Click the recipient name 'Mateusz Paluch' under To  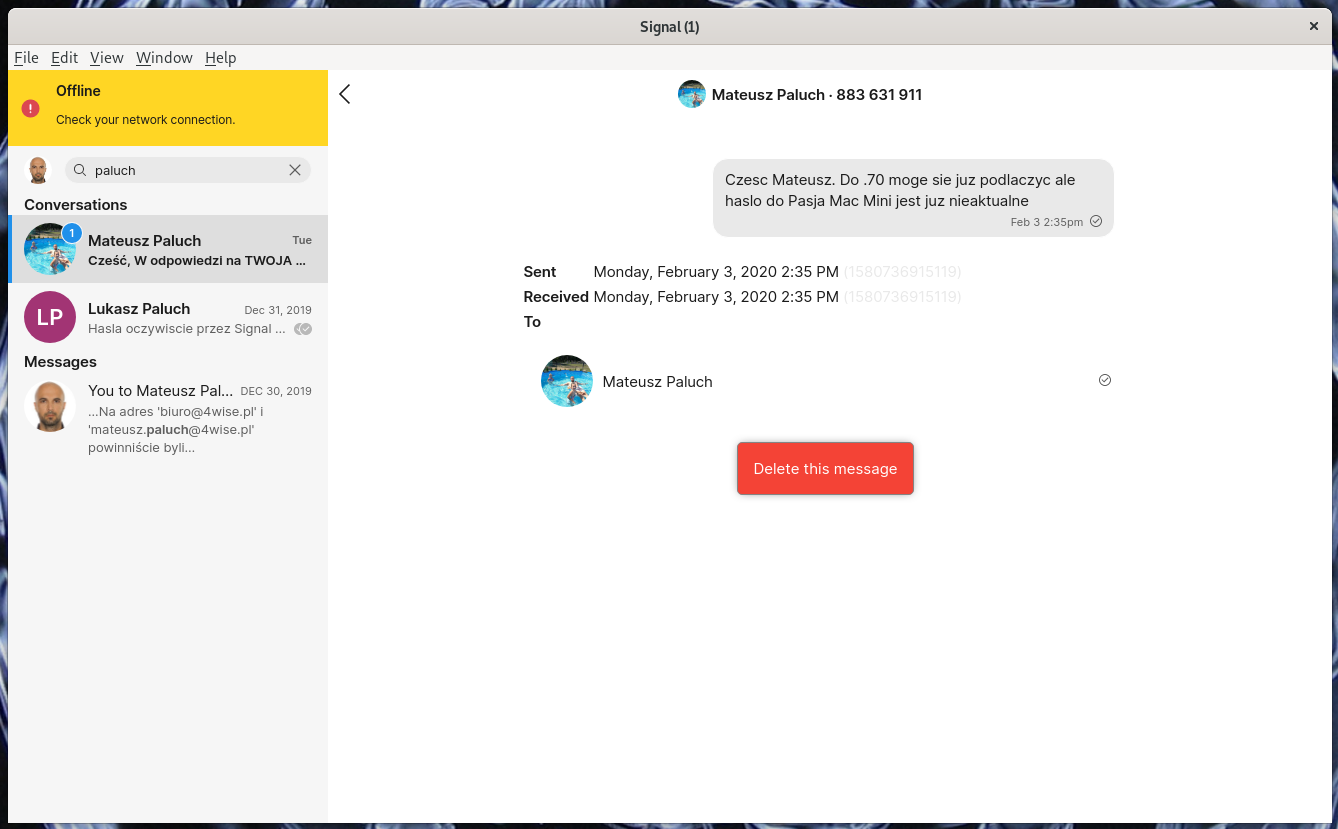point(657,381)
